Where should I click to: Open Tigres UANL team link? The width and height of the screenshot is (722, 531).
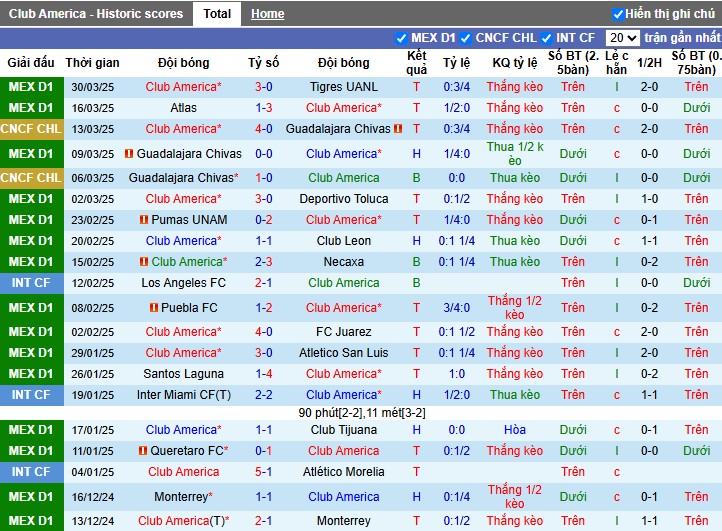[344, 87]
